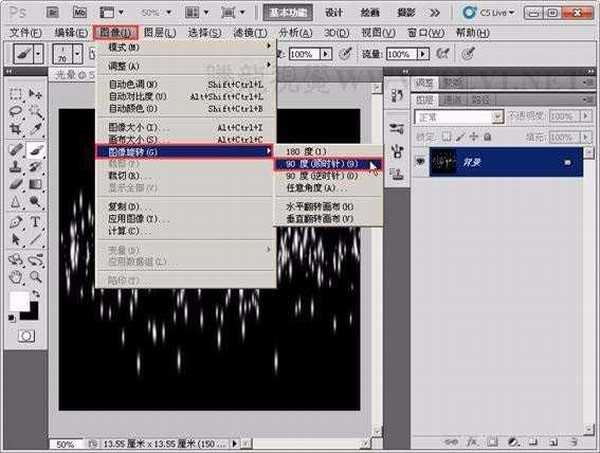600x453 pixels.
Task: Click the 基本功能 workspace button
Action: (x=290, y=12)
